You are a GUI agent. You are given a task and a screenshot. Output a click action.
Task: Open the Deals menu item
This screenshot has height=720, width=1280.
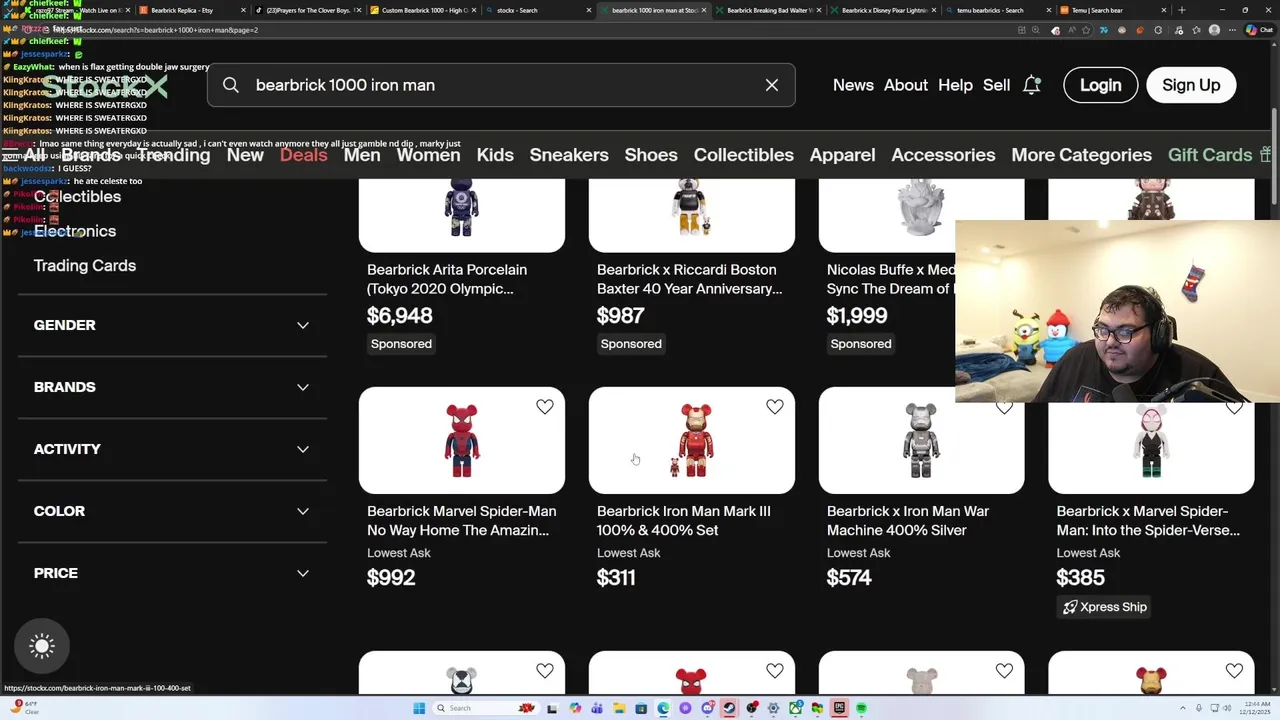point(304,155)
